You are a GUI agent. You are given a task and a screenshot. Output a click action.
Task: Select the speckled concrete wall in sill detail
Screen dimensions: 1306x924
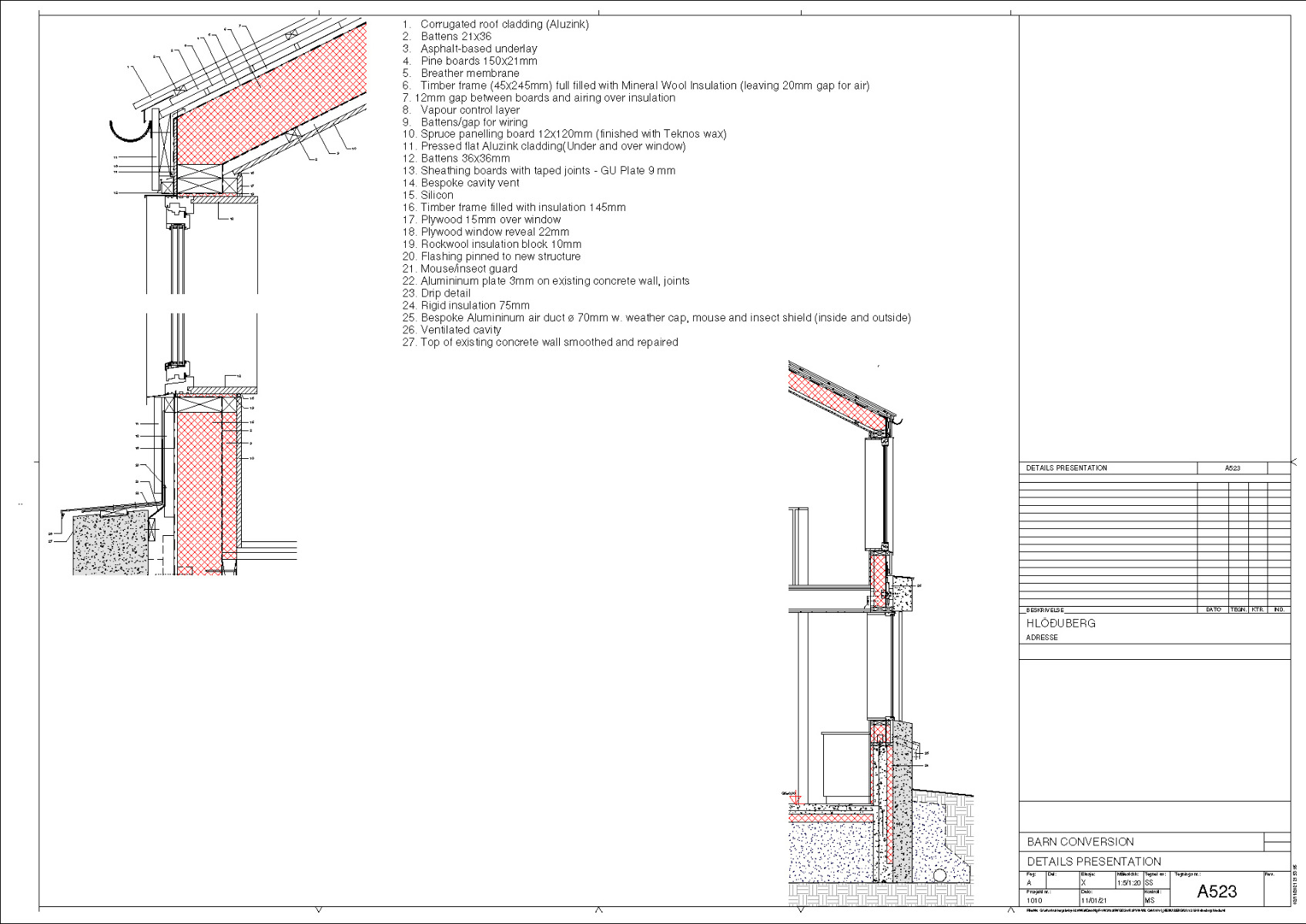(x=110, y=544)
